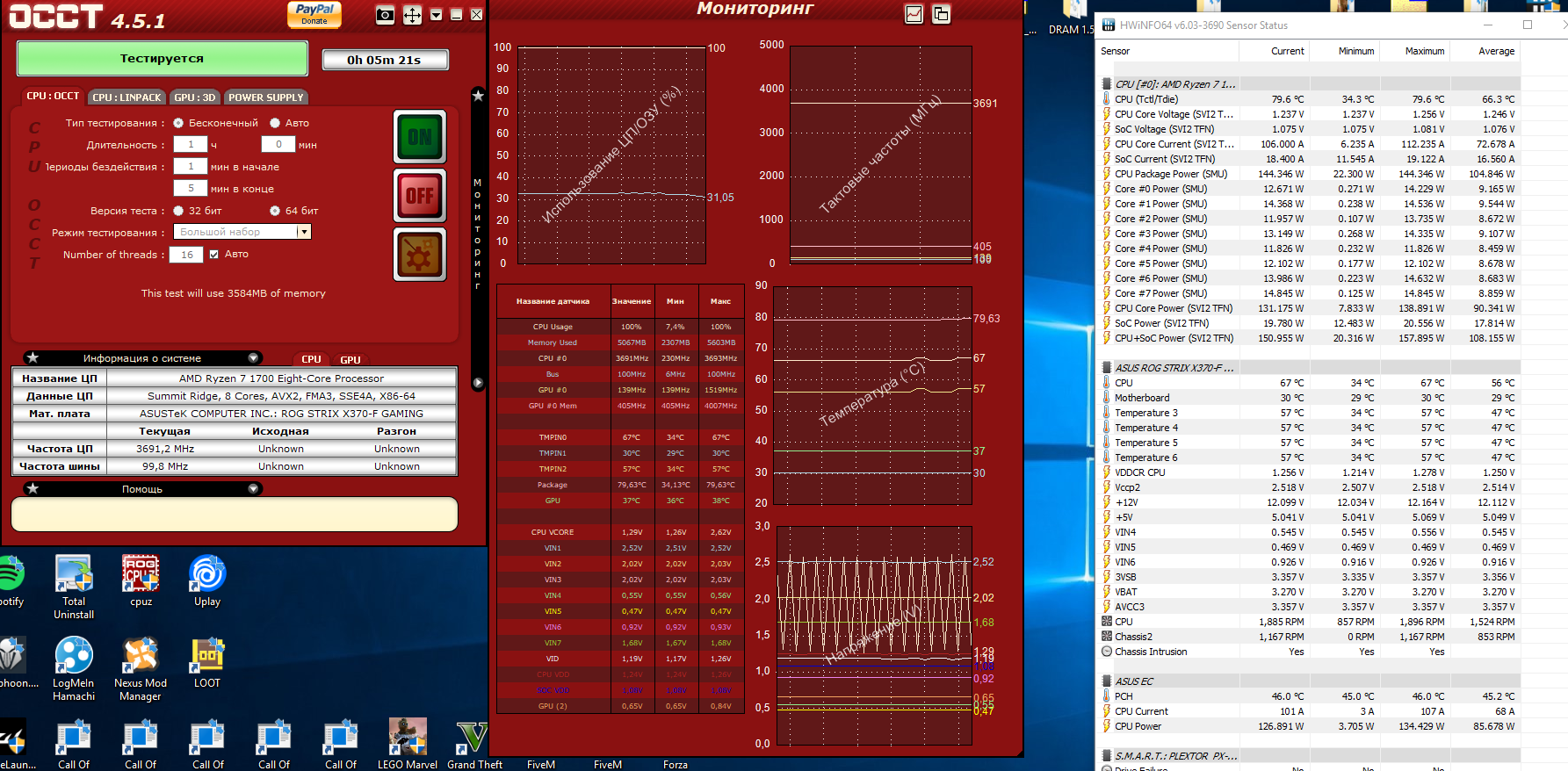Click the Number of threads input field
Viewport: 1568px width, 771px height.
click(187, 255)
